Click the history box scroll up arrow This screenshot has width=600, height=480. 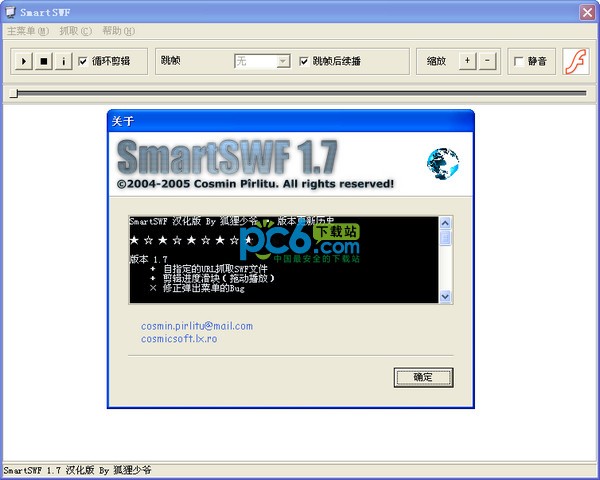[x=445, y=223]
